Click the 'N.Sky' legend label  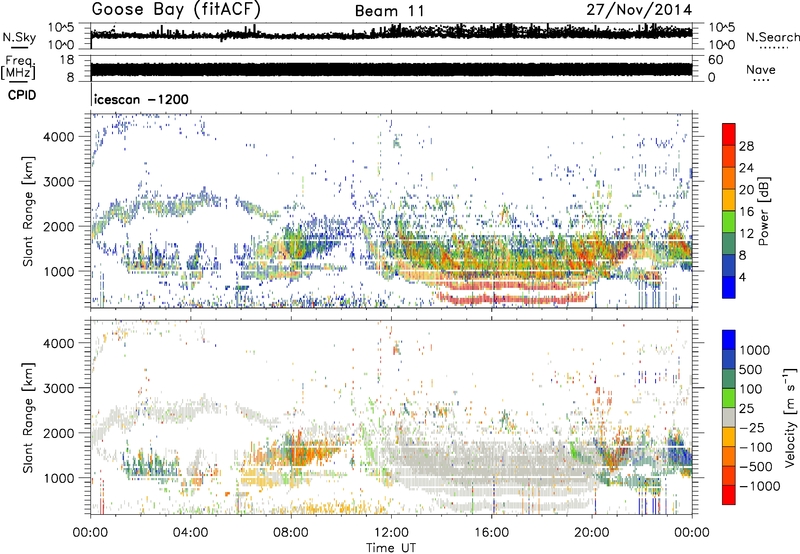click(x=19, y=37)
